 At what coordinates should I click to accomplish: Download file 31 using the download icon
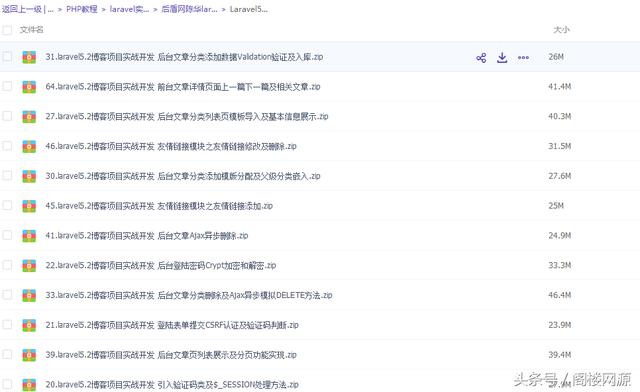(x=502, y=58)
